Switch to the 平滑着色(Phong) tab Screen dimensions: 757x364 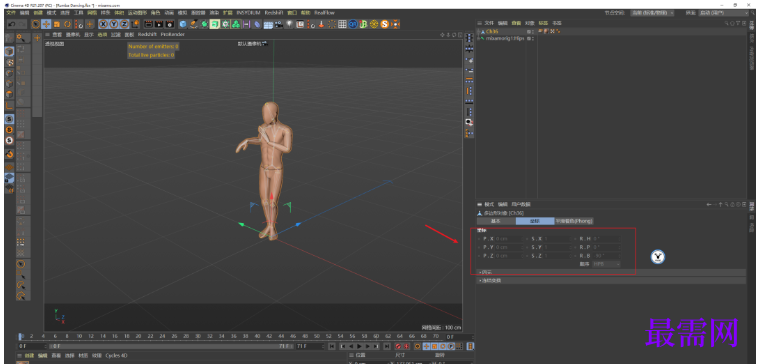[x=574, y=221]
